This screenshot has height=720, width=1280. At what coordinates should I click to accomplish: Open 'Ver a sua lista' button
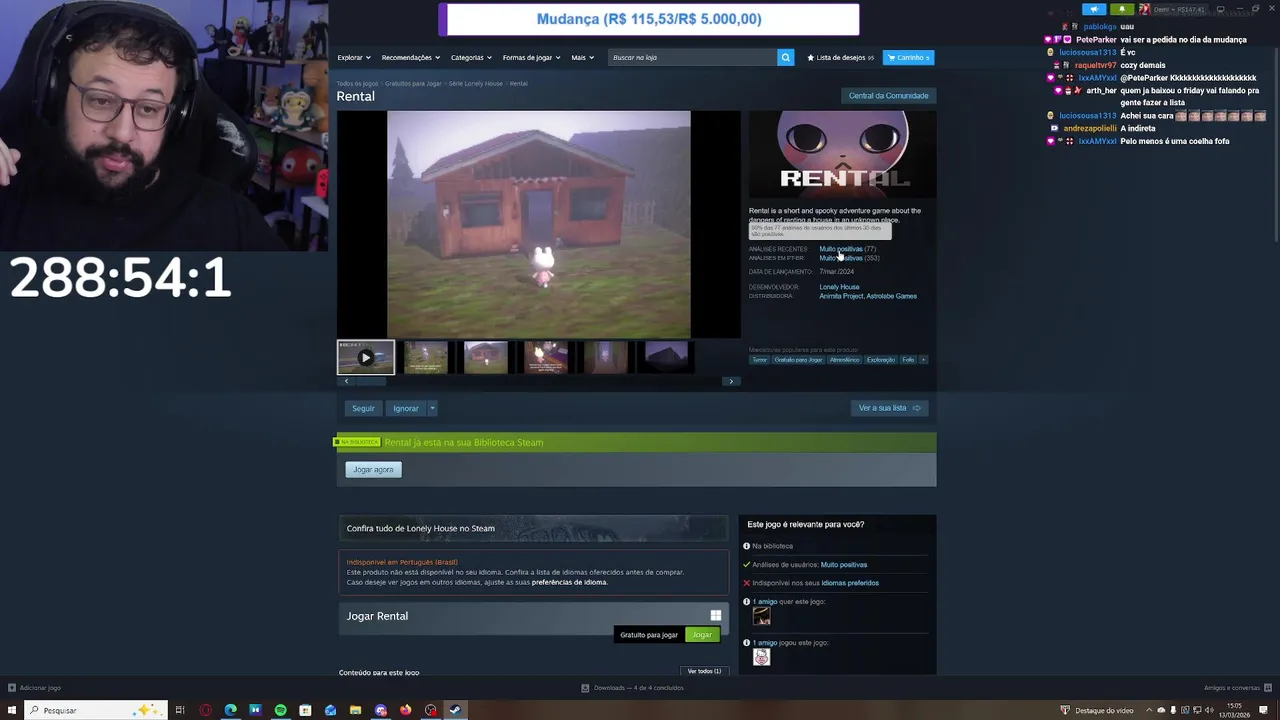[889, 408]
